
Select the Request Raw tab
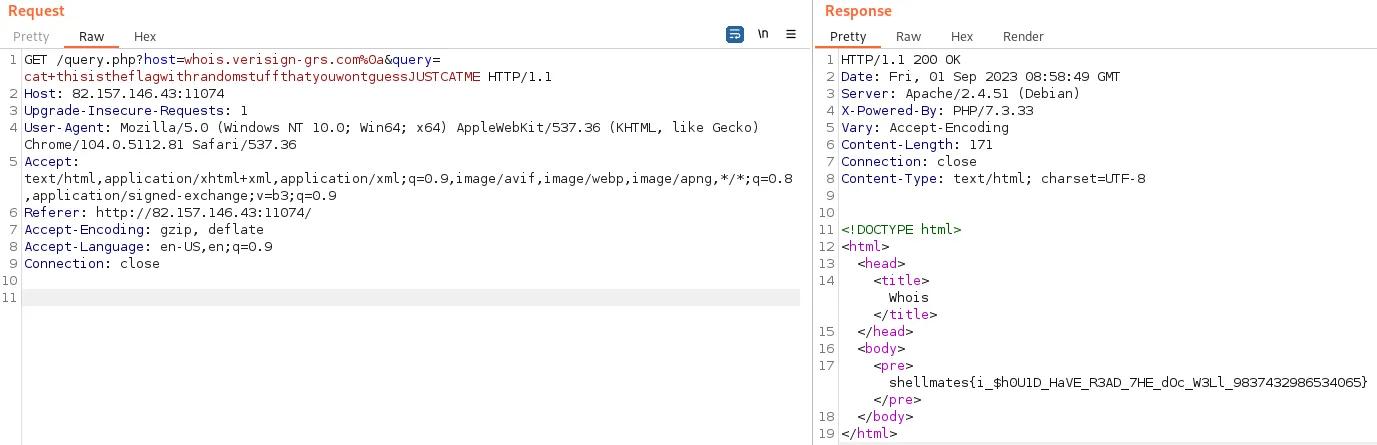(91, 37)
